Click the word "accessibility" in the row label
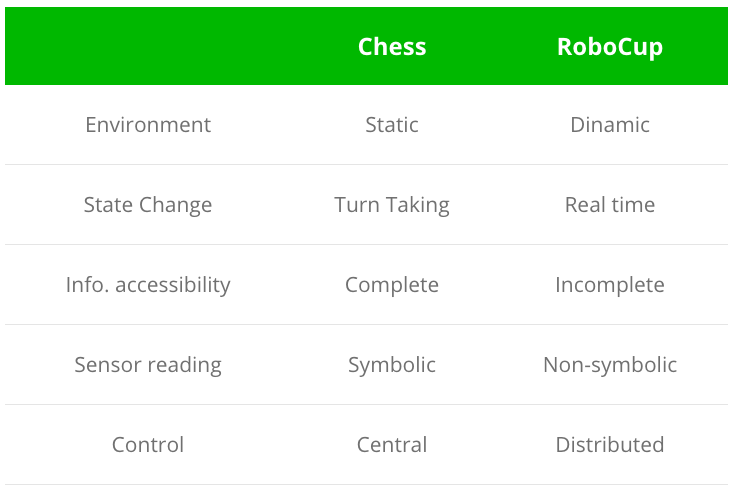733x486 pixels. (173, 285)
